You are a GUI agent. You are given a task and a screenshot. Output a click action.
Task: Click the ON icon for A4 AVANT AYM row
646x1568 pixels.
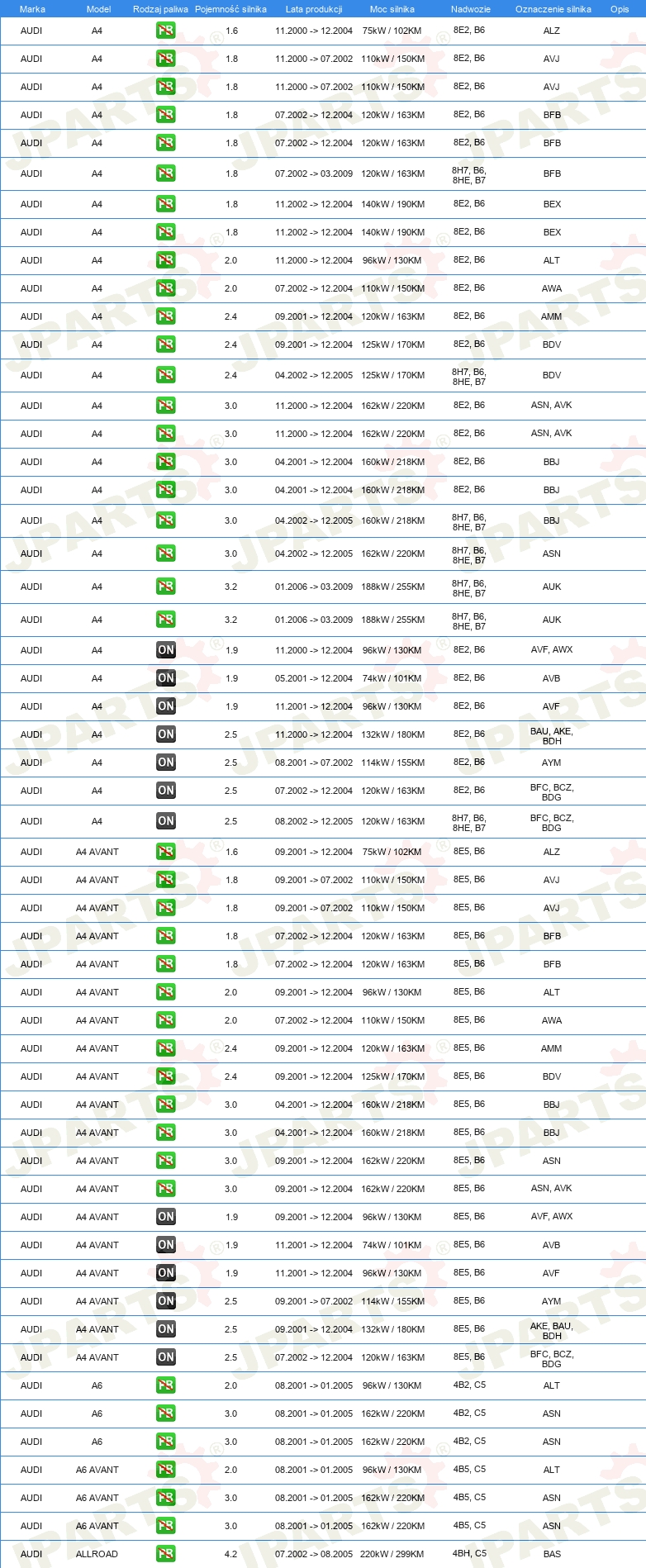coord(166,1301)
